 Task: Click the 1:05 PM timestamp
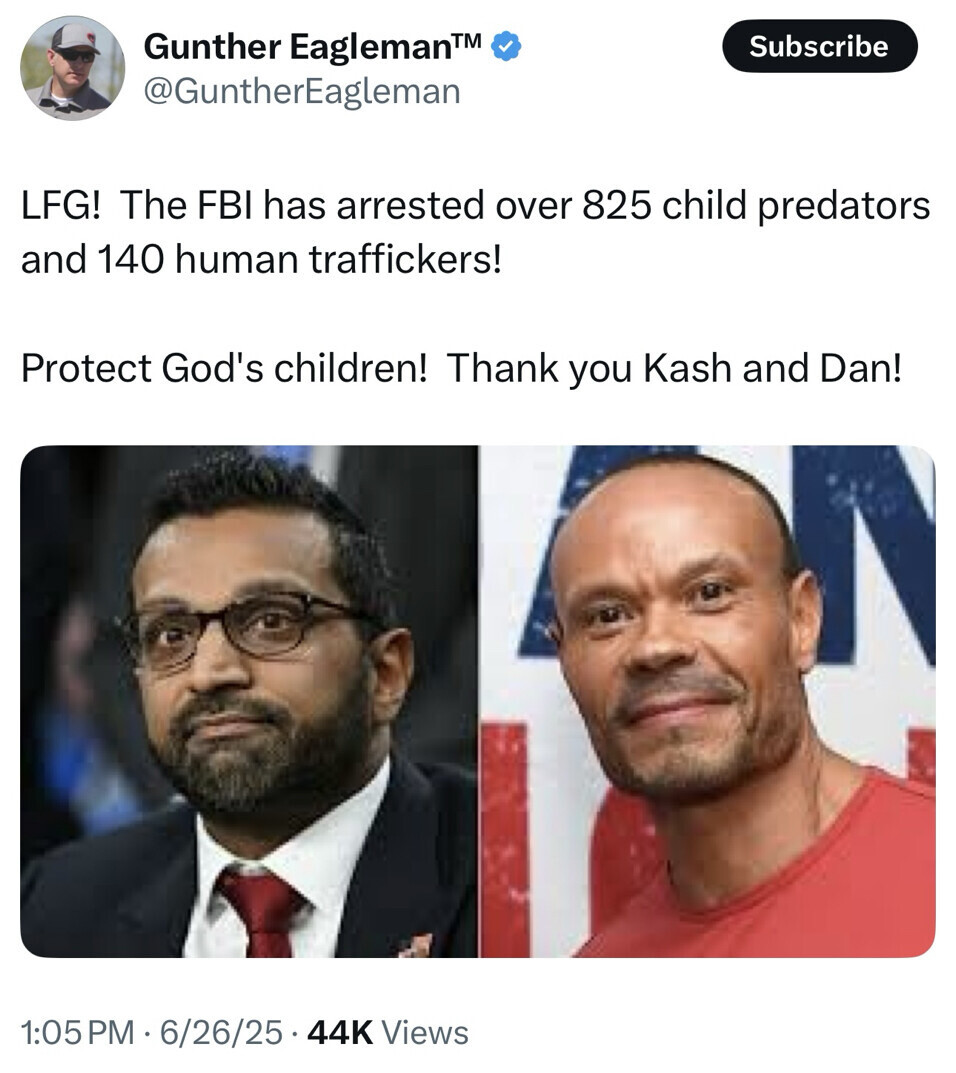76,1032
